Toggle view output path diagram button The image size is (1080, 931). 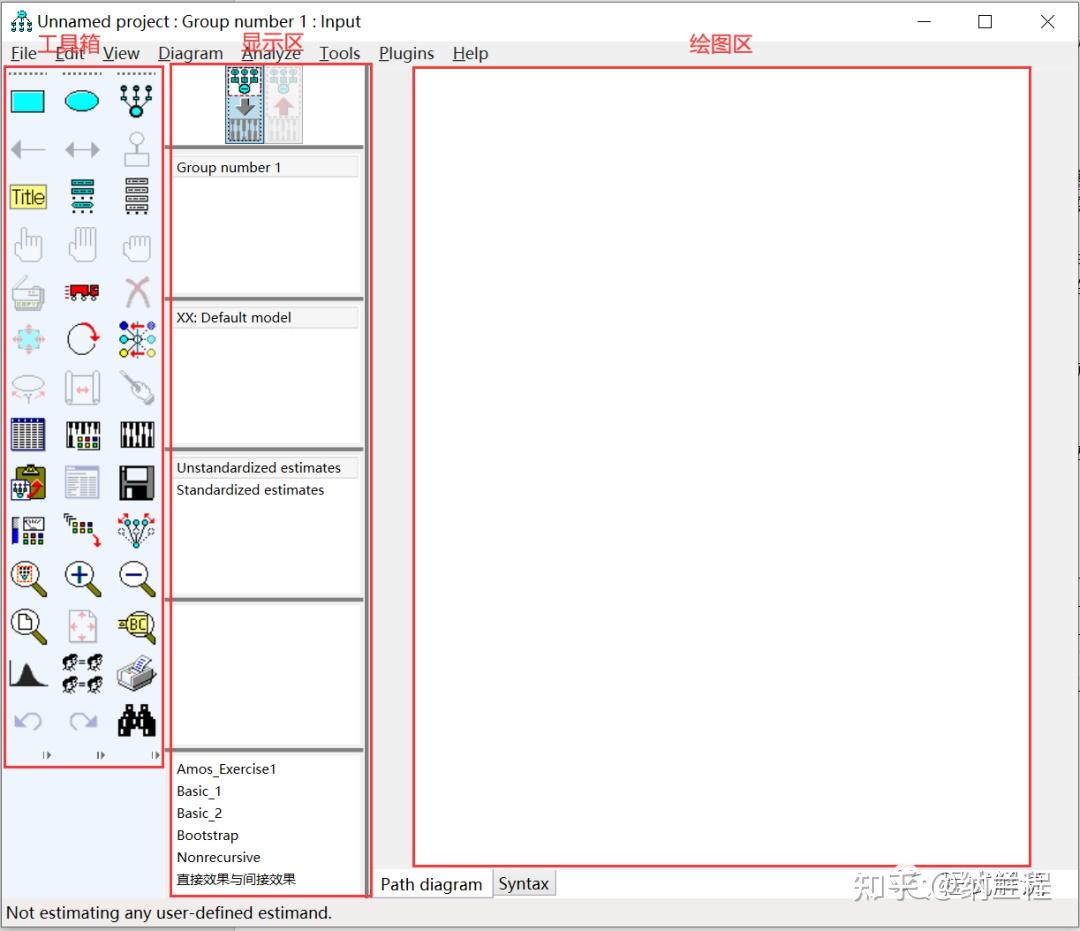284,105
